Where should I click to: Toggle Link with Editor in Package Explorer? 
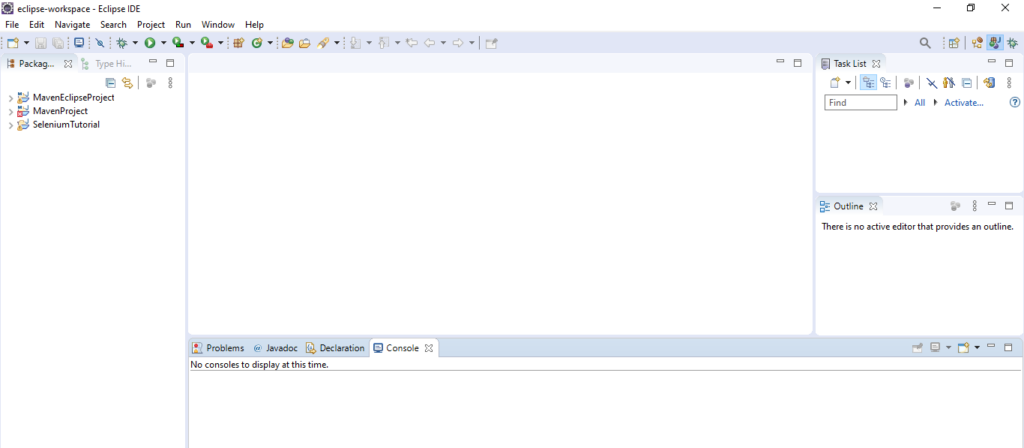tap(127, 83)
